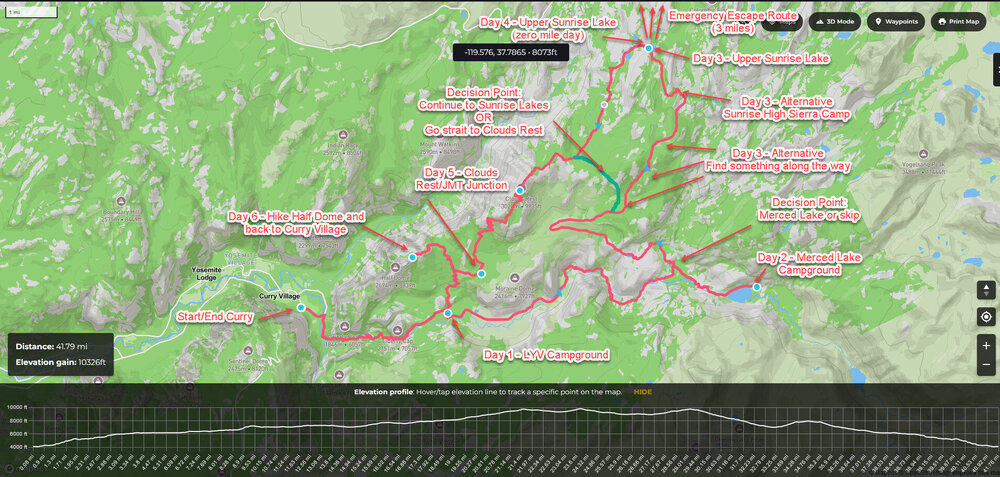Screen dimensions: 1000x477
Task: Click the Distance and Elevation gain info box
Action: [x=60, y=354]
